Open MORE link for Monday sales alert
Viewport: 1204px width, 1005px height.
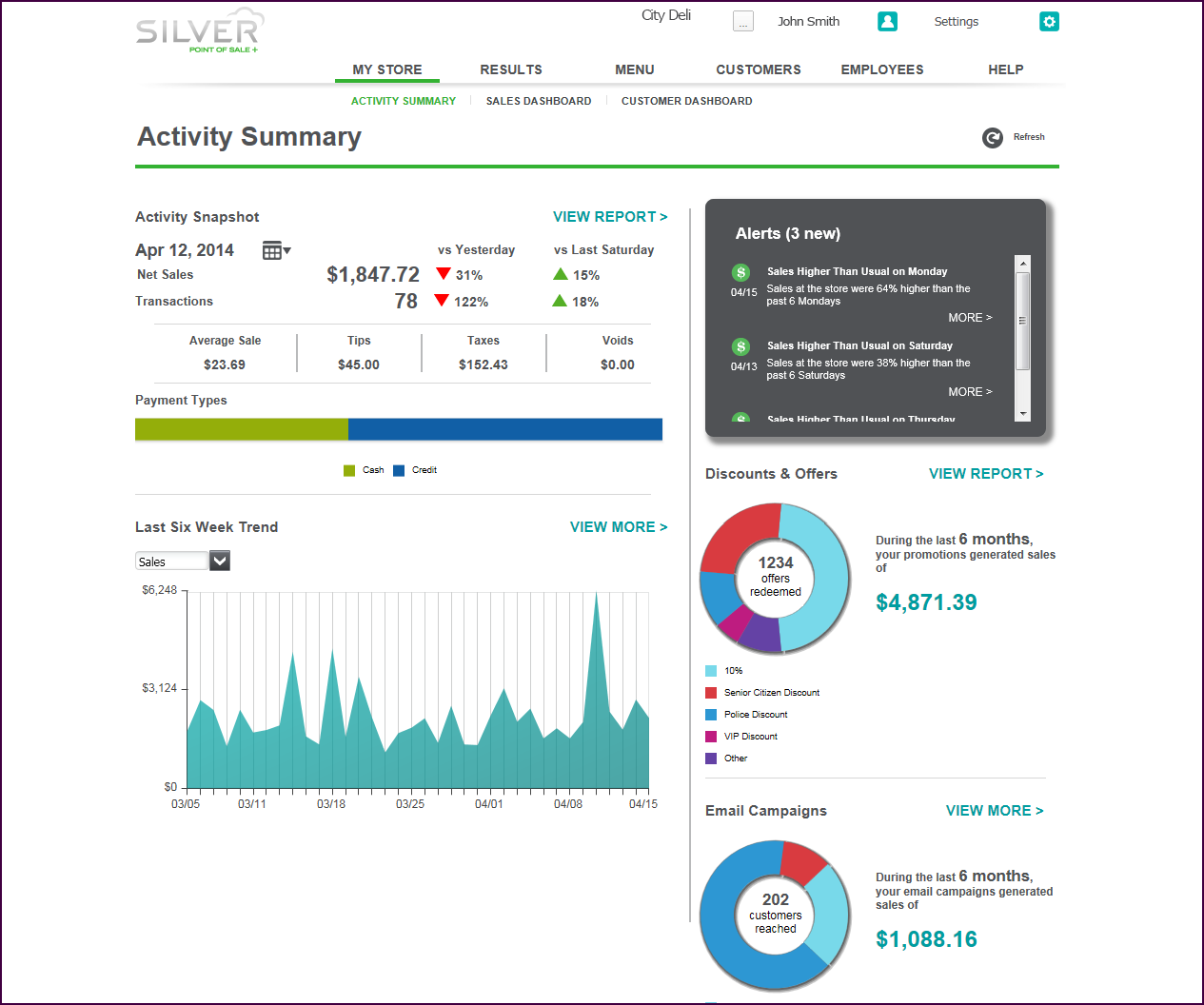pos(970,318)
